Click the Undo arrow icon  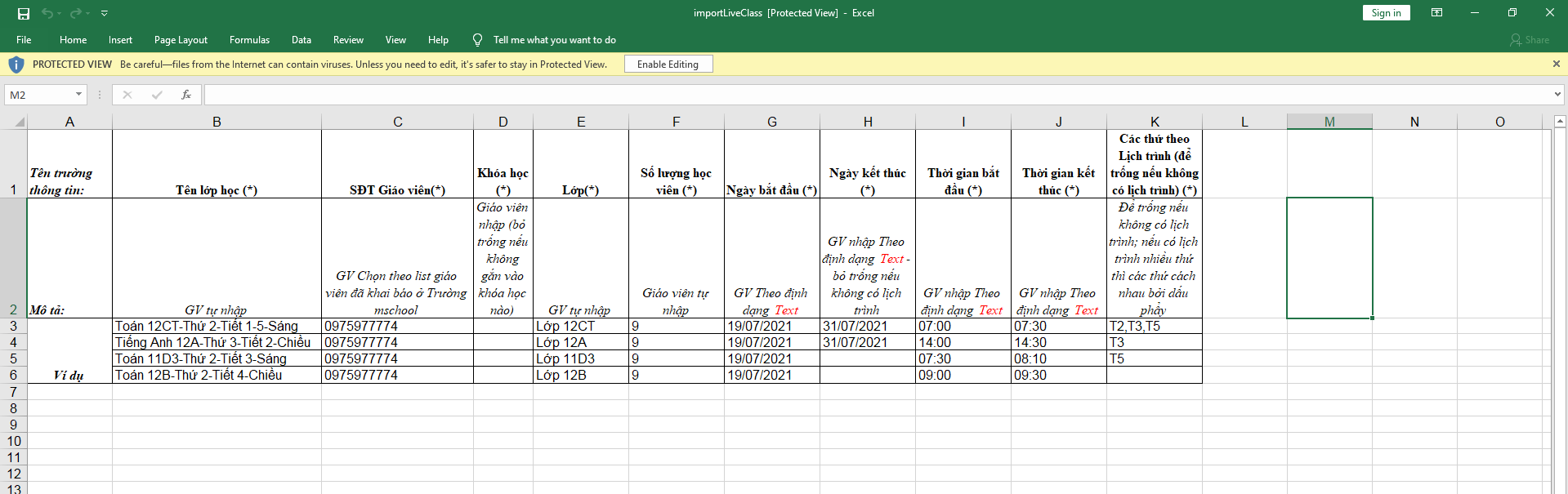pyautogui.click(x=48, y=13)
